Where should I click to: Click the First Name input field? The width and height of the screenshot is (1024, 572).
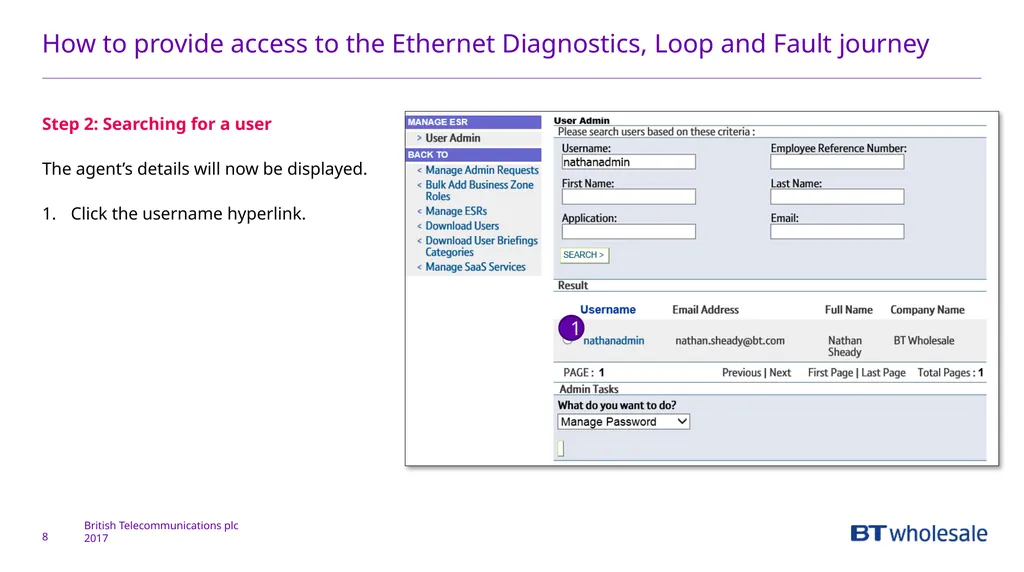tap(628, 197)
